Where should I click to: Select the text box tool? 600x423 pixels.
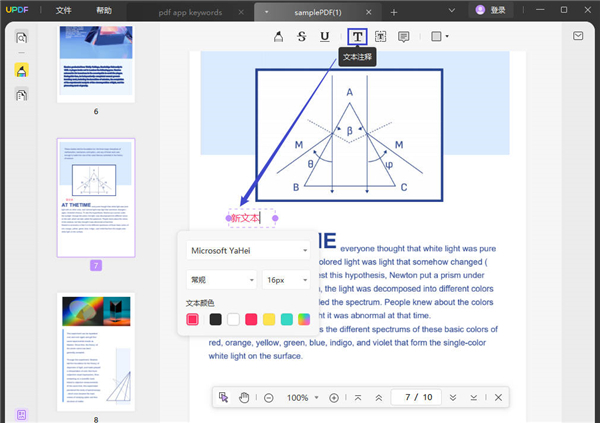381,37
